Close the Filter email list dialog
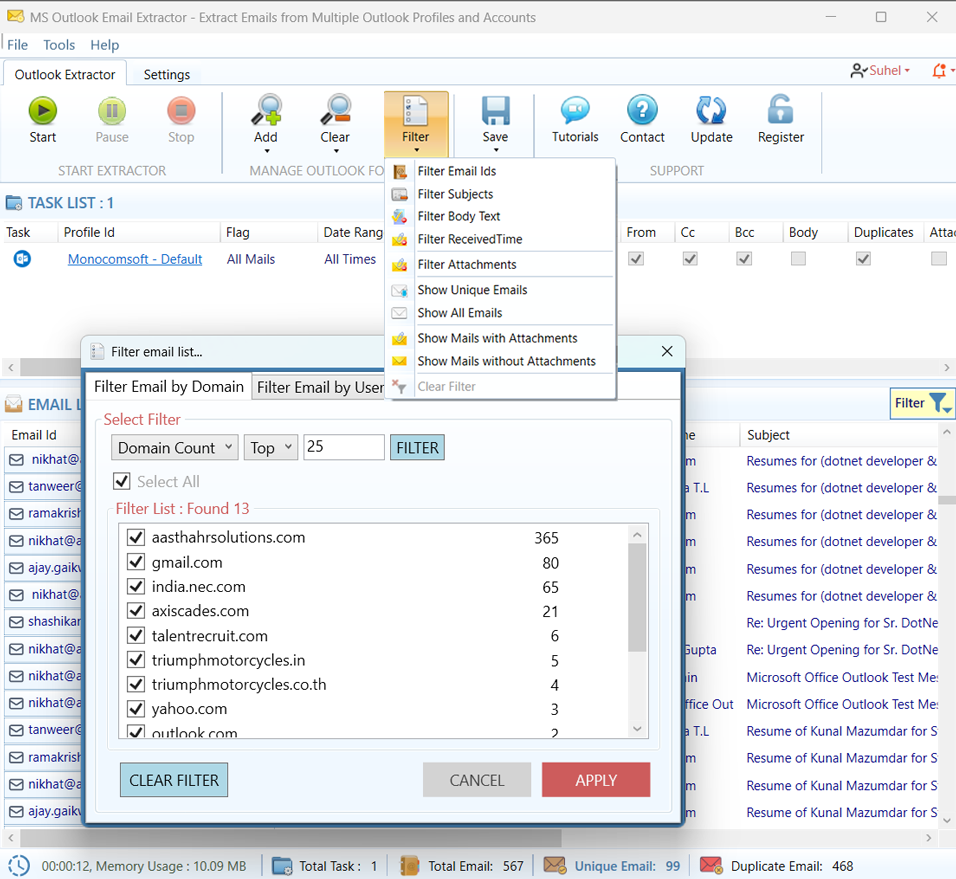This screenshot has height=879, width=956. 667,351
